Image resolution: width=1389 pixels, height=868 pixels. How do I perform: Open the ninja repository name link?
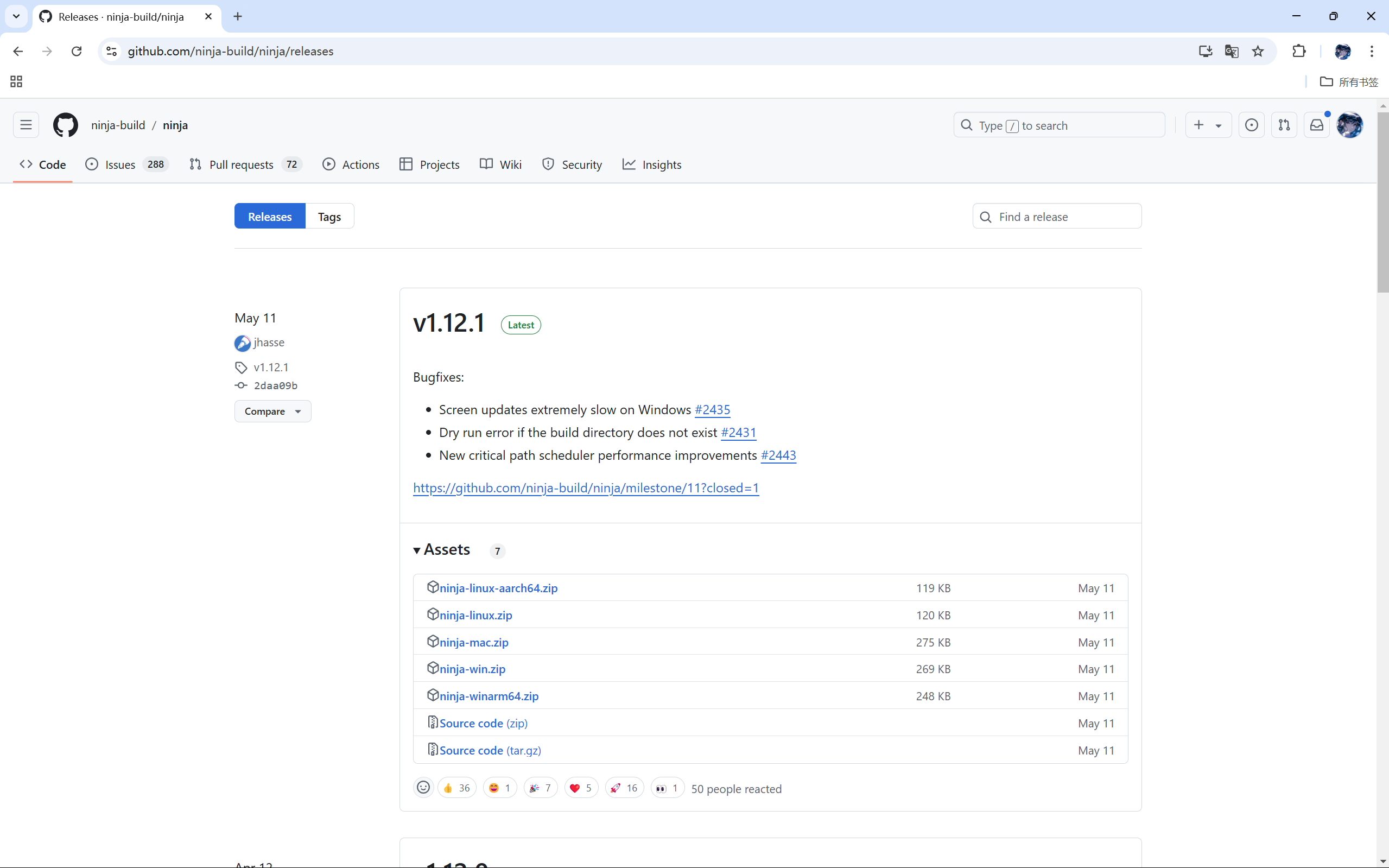175,125
